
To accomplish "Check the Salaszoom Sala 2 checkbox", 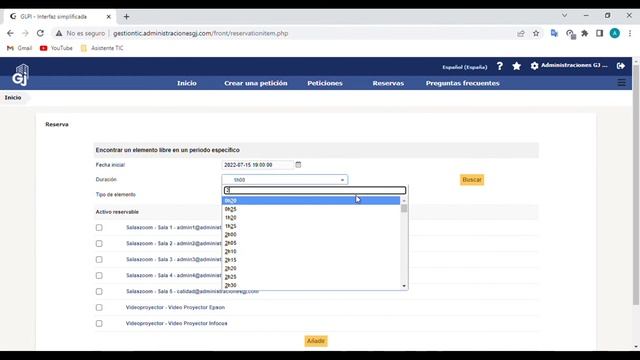I will coord(99,244).
